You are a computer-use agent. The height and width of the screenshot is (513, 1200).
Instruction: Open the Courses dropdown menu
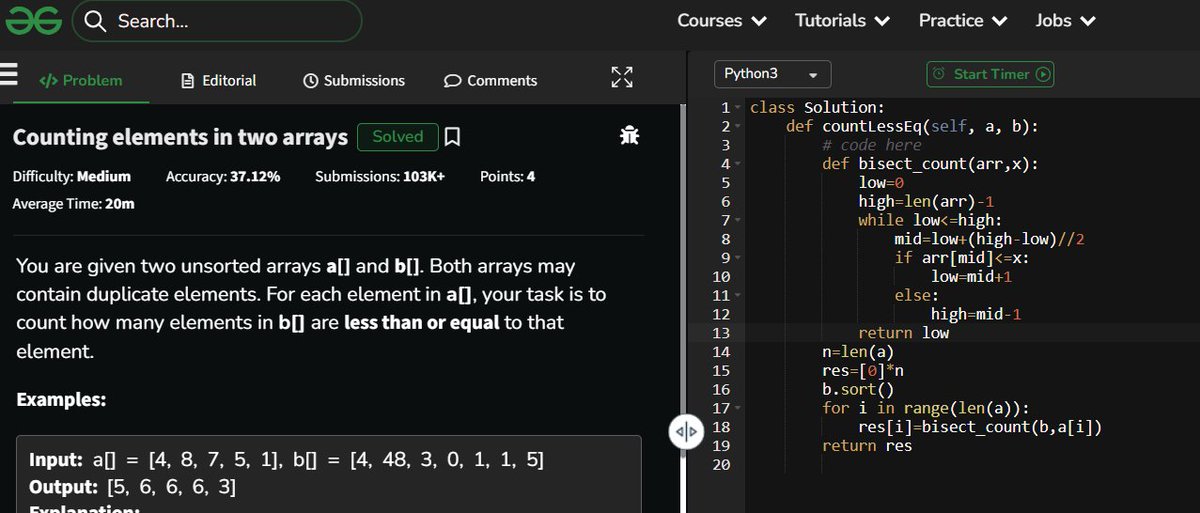point(721,20)
